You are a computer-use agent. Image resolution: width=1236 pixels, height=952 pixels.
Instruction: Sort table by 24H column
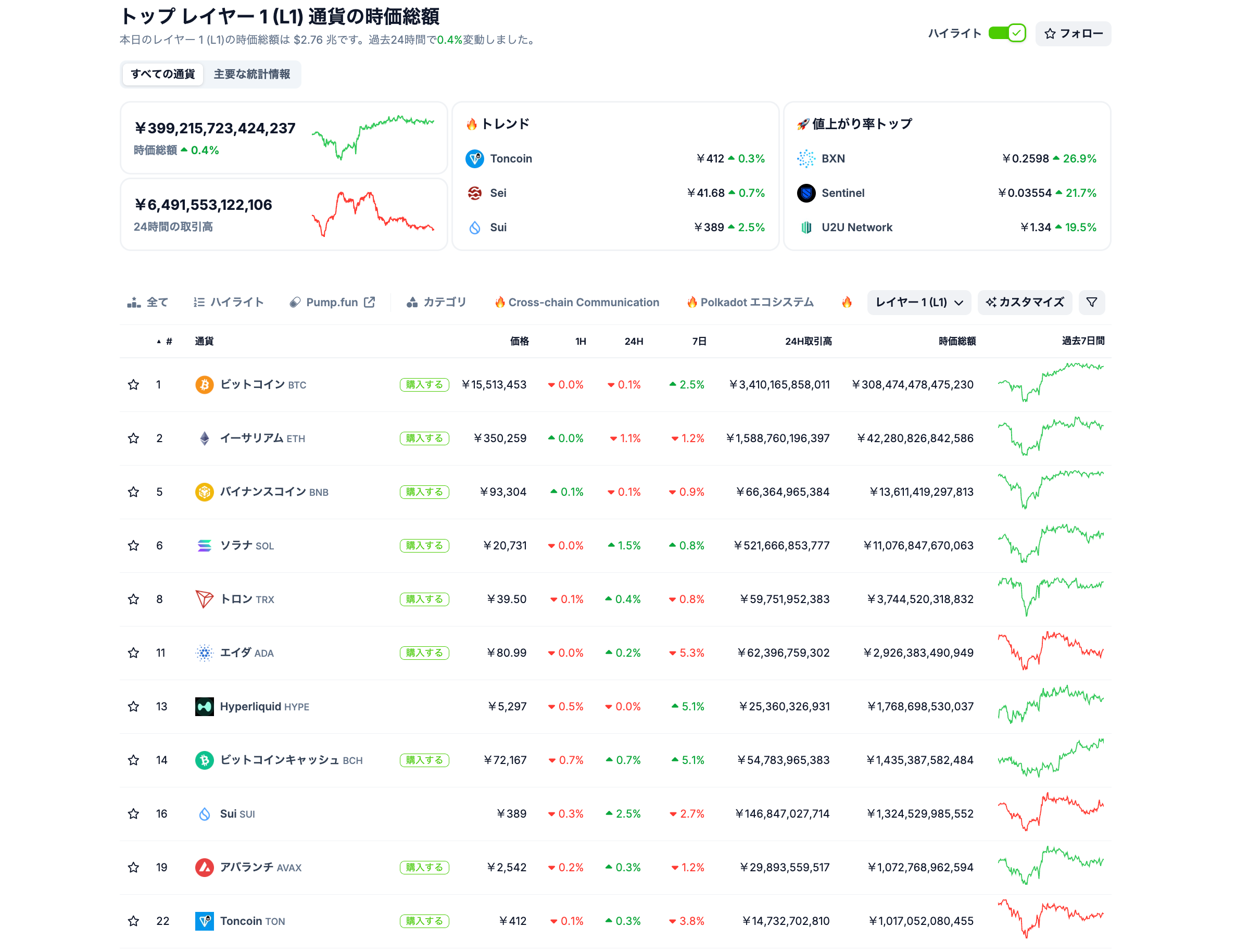[x=633, y=341]
